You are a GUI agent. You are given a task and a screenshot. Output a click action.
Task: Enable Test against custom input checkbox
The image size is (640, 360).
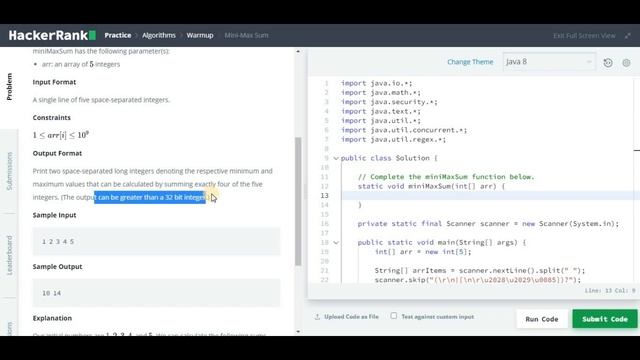click(x=393, y=316)
